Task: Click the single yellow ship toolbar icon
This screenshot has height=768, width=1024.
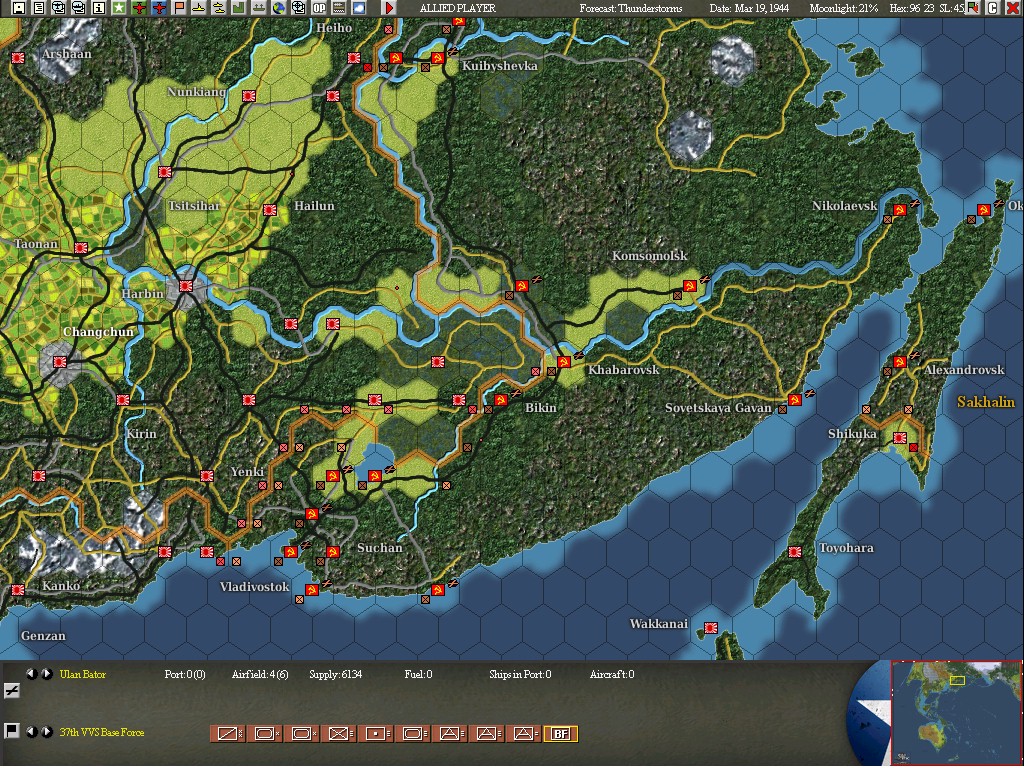Action: (199, 8)
